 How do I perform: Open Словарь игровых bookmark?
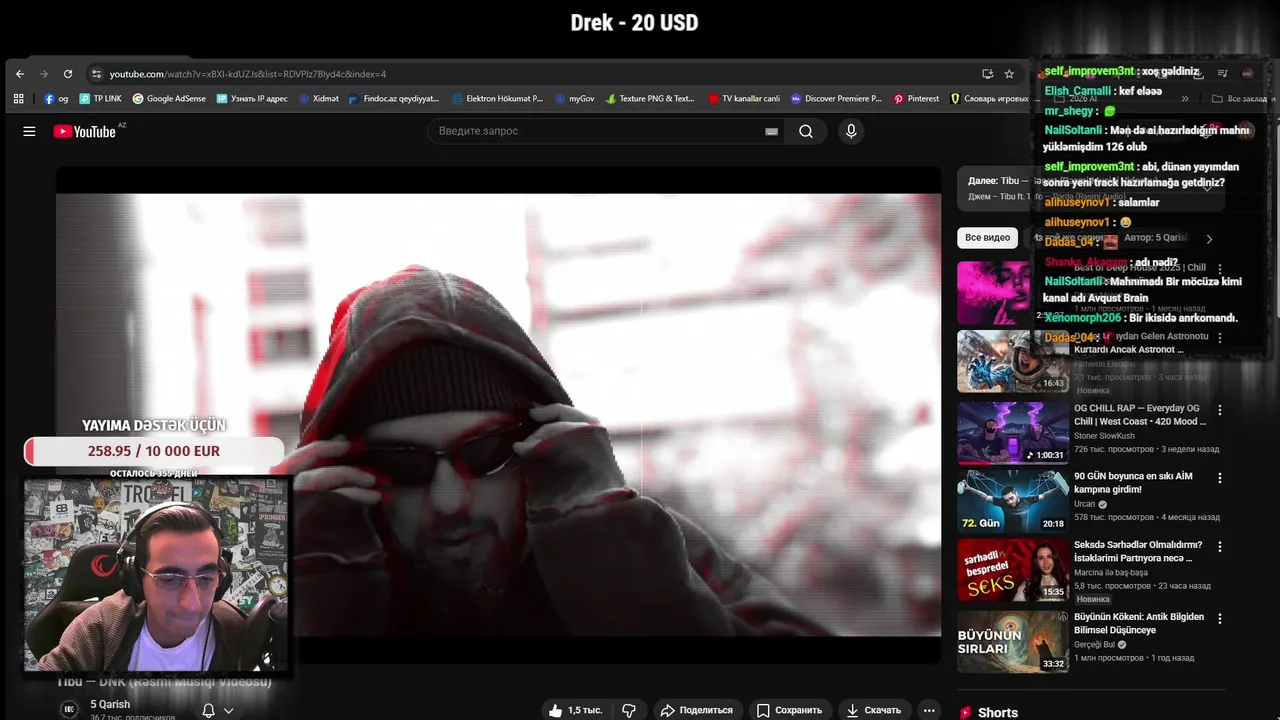point(988,99)
